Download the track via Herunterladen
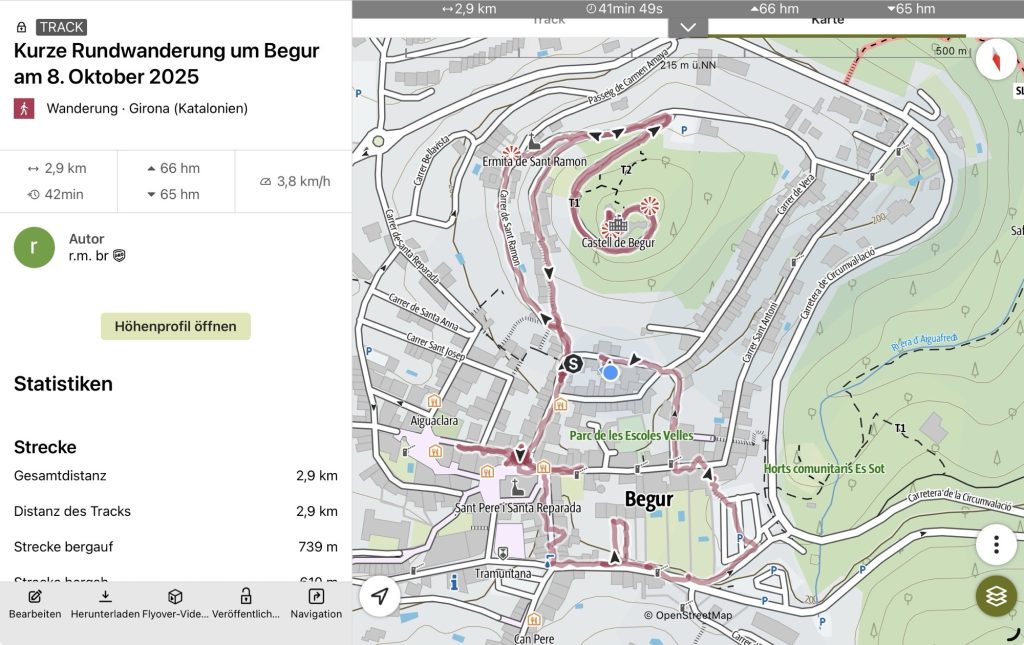1024x645 pixels. (x=105, y=597)
